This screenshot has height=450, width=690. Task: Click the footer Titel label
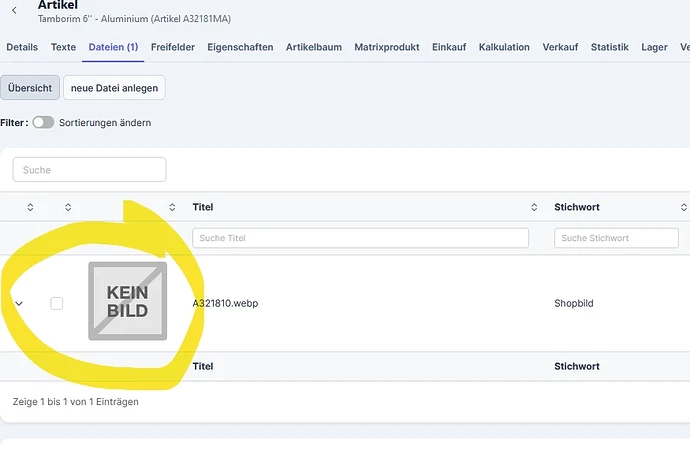[203, 366]
